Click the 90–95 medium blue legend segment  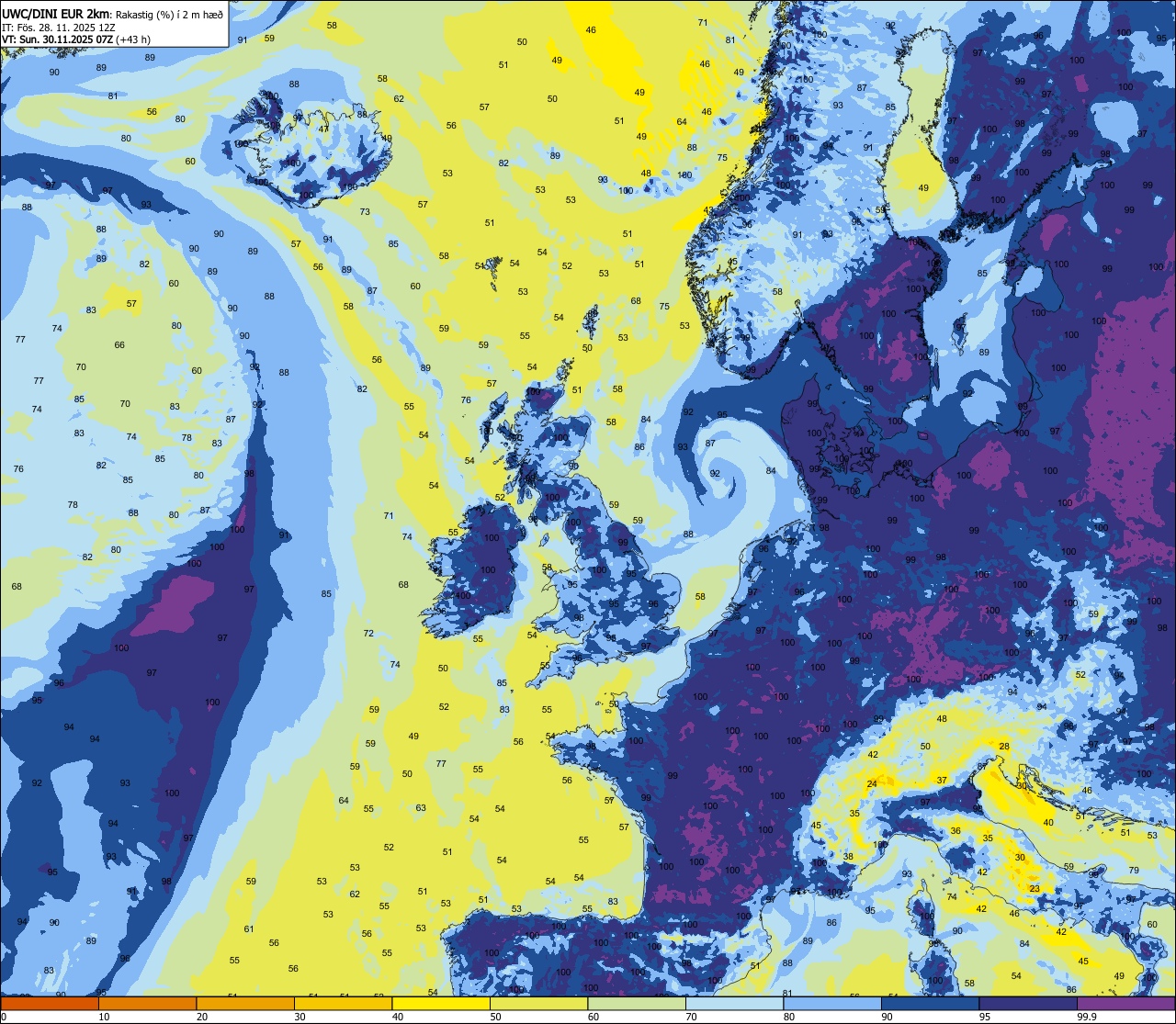(931, 1004)
